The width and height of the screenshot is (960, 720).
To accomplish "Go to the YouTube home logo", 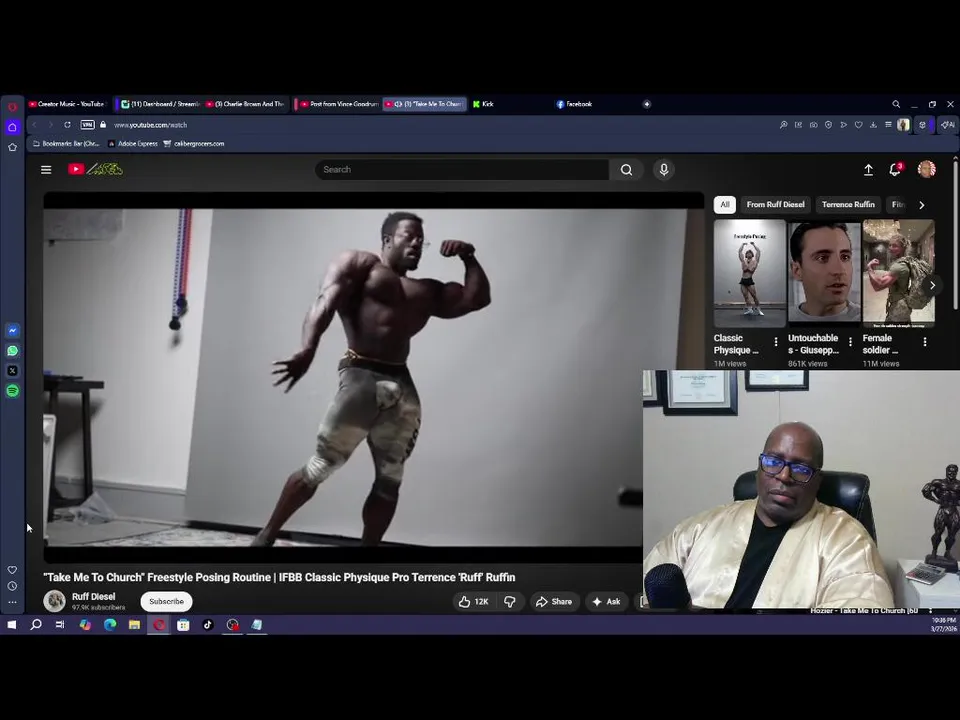I will [x=96, y=169].
